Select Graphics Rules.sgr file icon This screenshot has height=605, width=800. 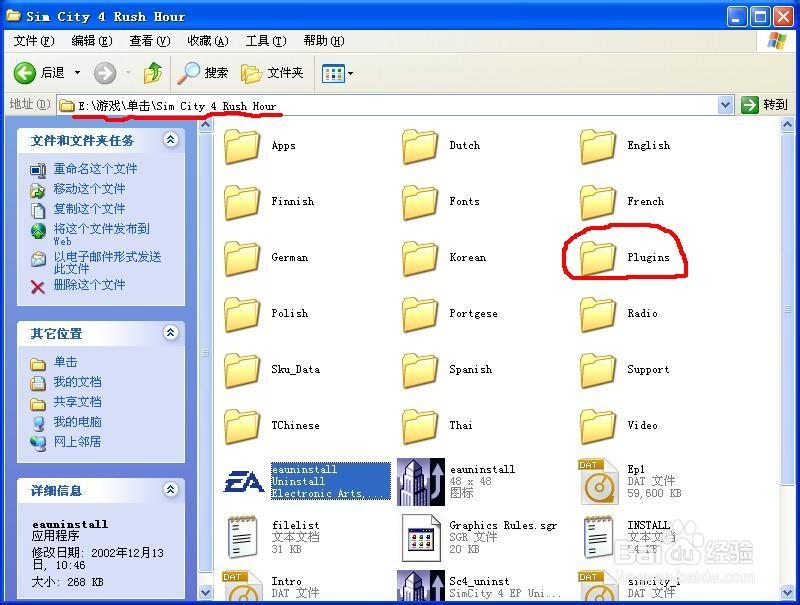coord(421,537)
